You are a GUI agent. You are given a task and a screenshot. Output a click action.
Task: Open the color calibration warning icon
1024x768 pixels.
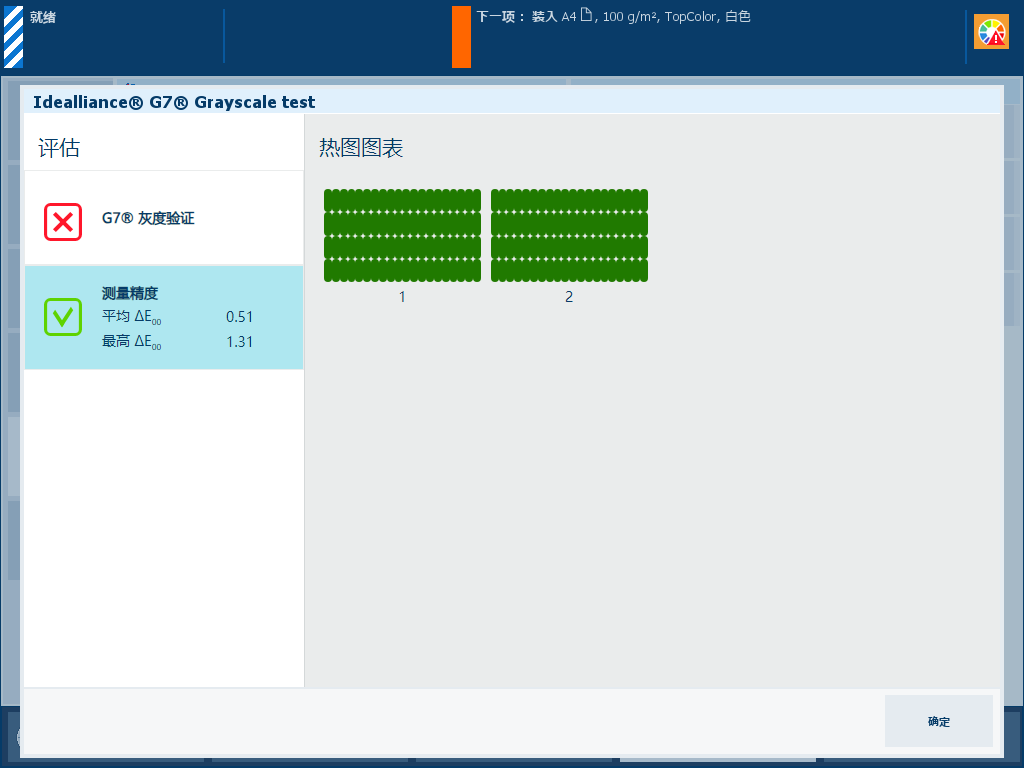pyautogui.click(x=991, y=32)
